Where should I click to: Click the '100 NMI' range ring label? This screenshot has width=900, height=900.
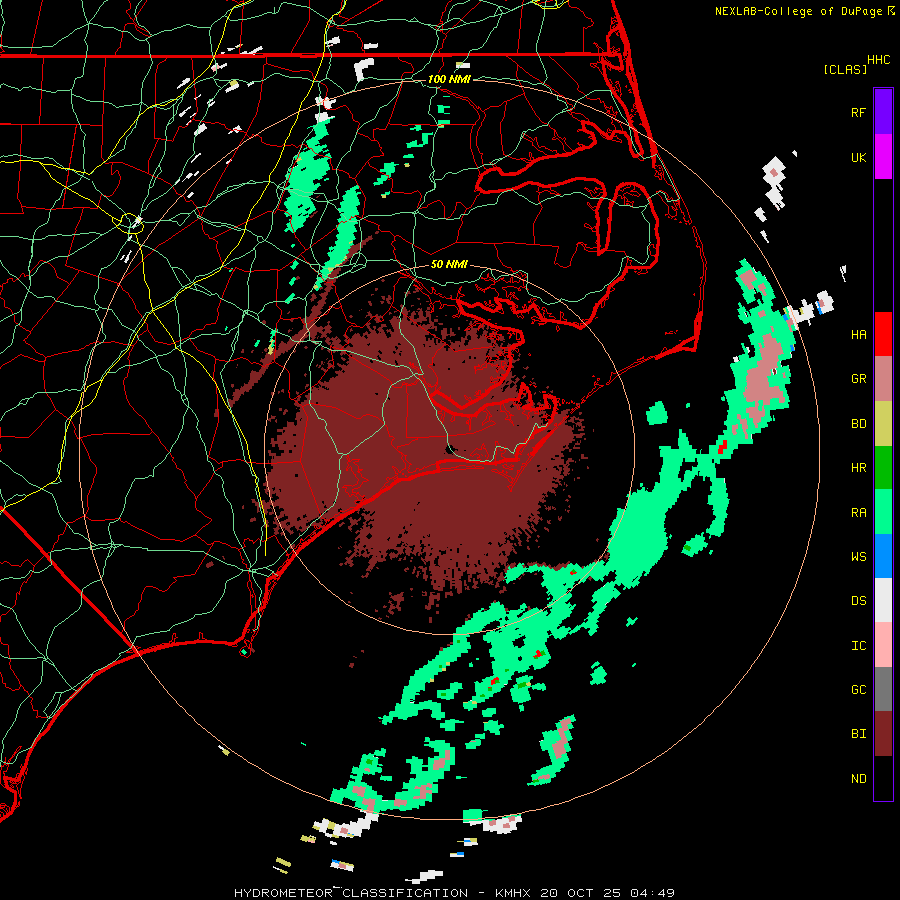coord(449,79)
